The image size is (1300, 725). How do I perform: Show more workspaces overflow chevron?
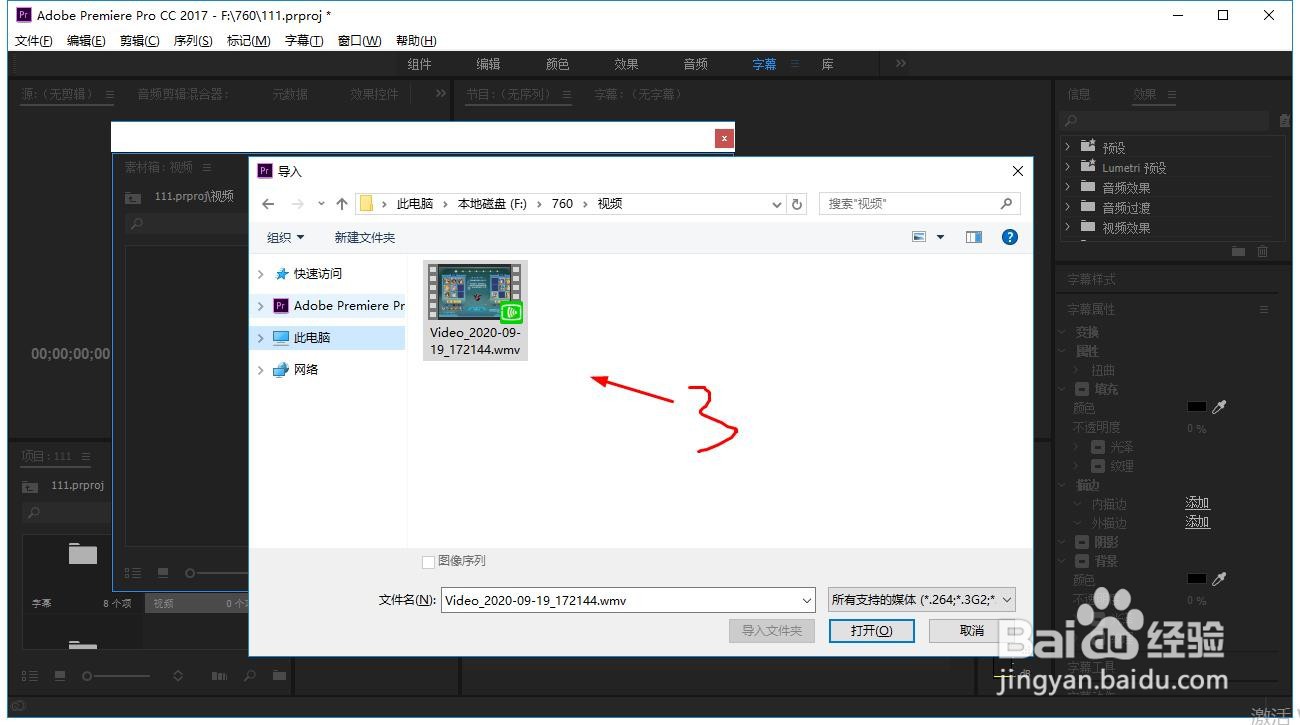901,63
